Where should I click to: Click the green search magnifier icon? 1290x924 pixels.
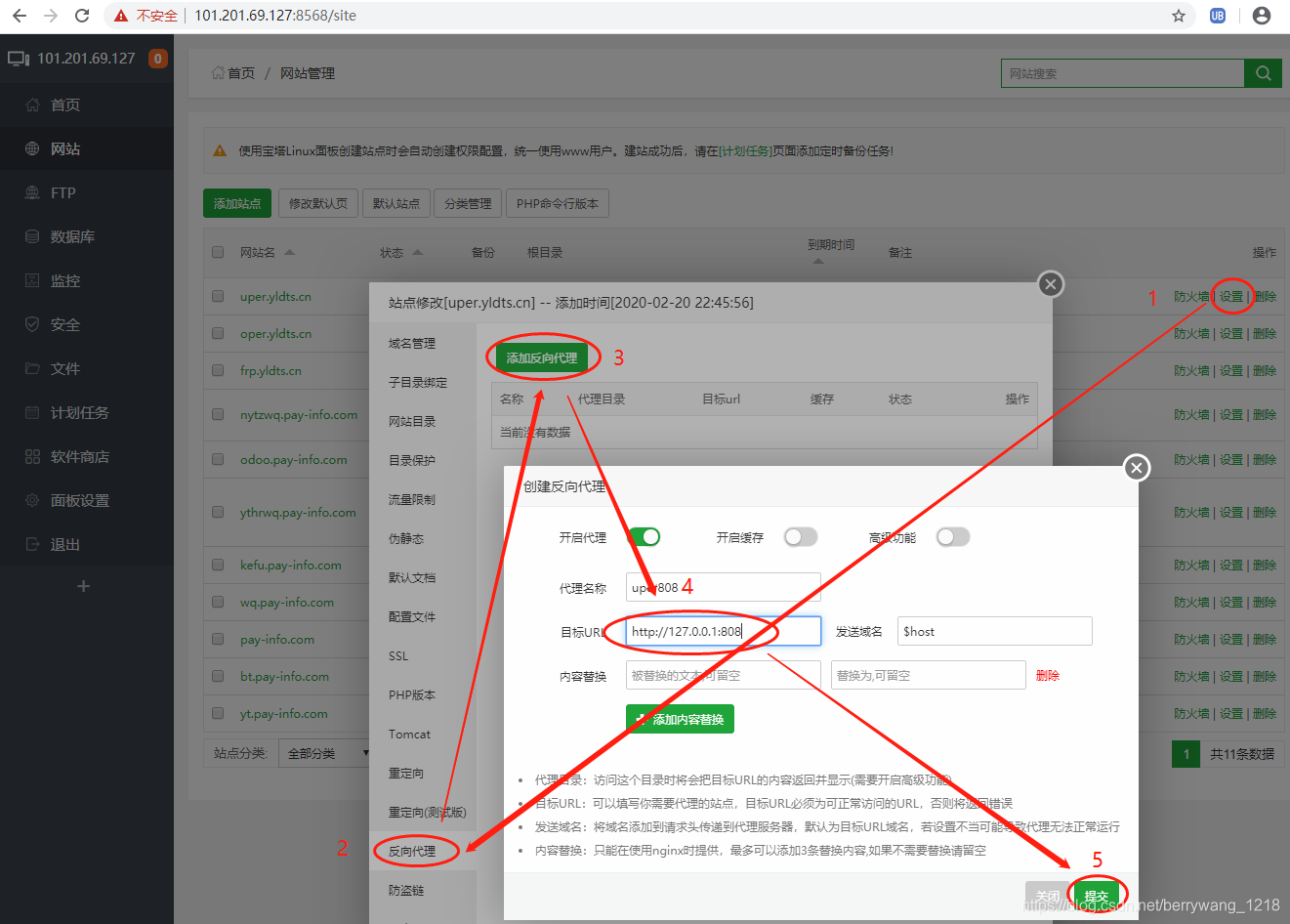click(1263, 72)
